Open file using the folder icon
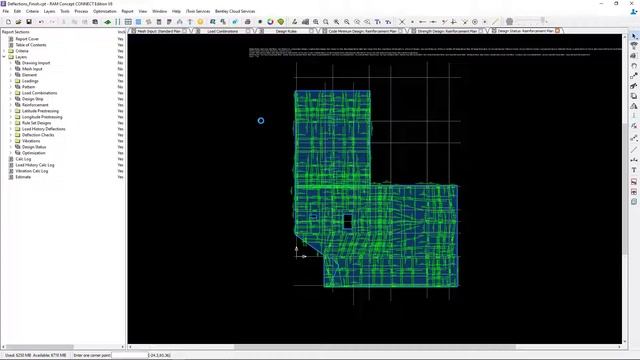The height and width of the screenshot is (360, 640). pyautogui.click(x=18, y=22)
